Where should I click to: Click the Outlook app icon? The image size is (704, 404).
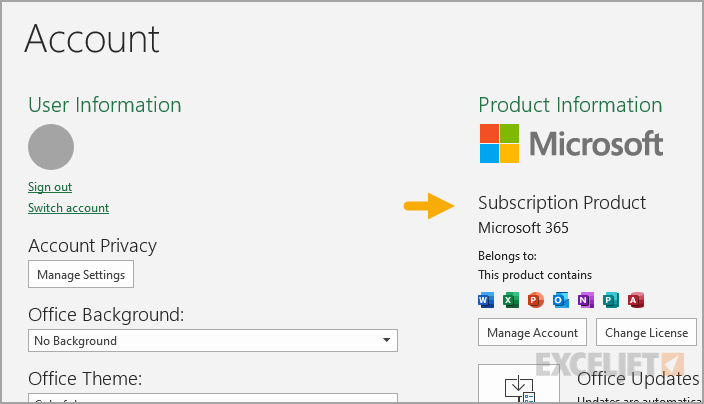[x=561, y=300]
